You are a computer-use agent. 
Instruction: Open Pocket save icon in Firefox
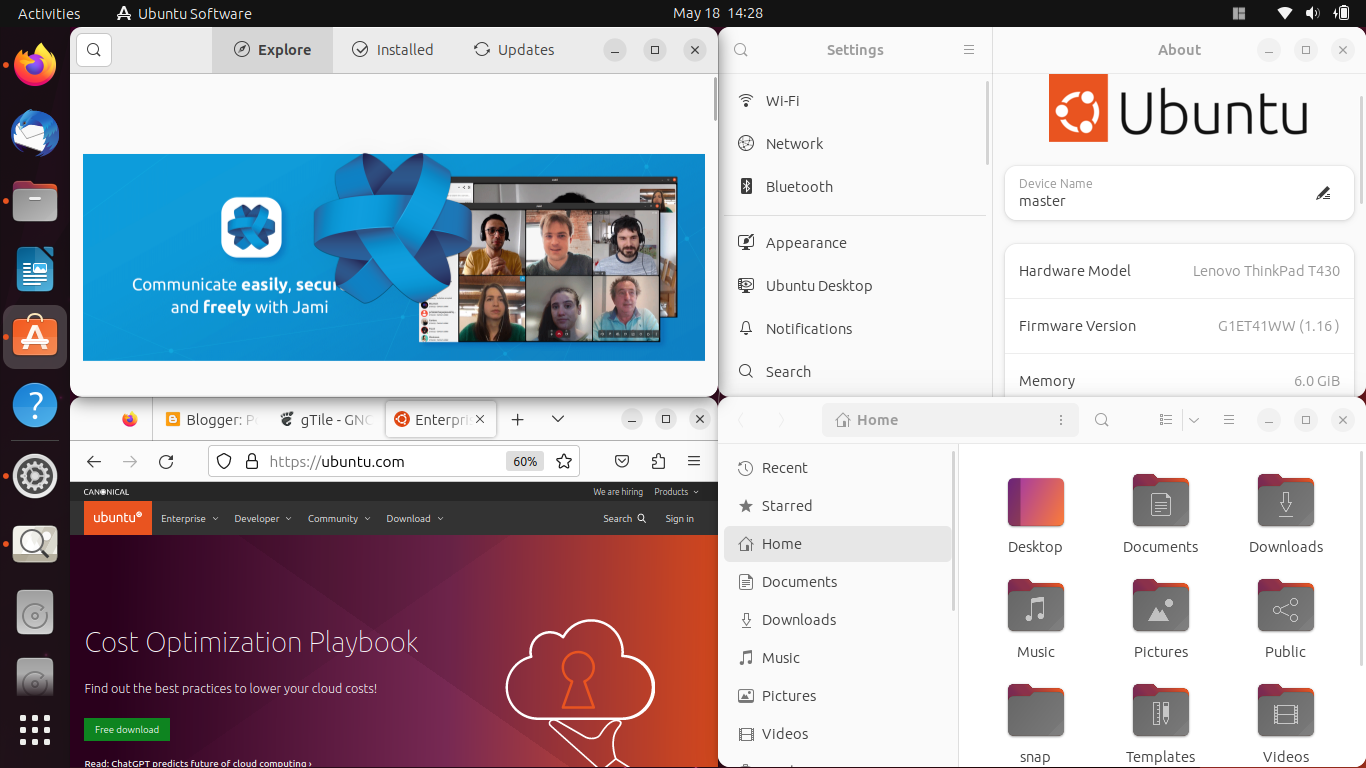coord(622,461)
